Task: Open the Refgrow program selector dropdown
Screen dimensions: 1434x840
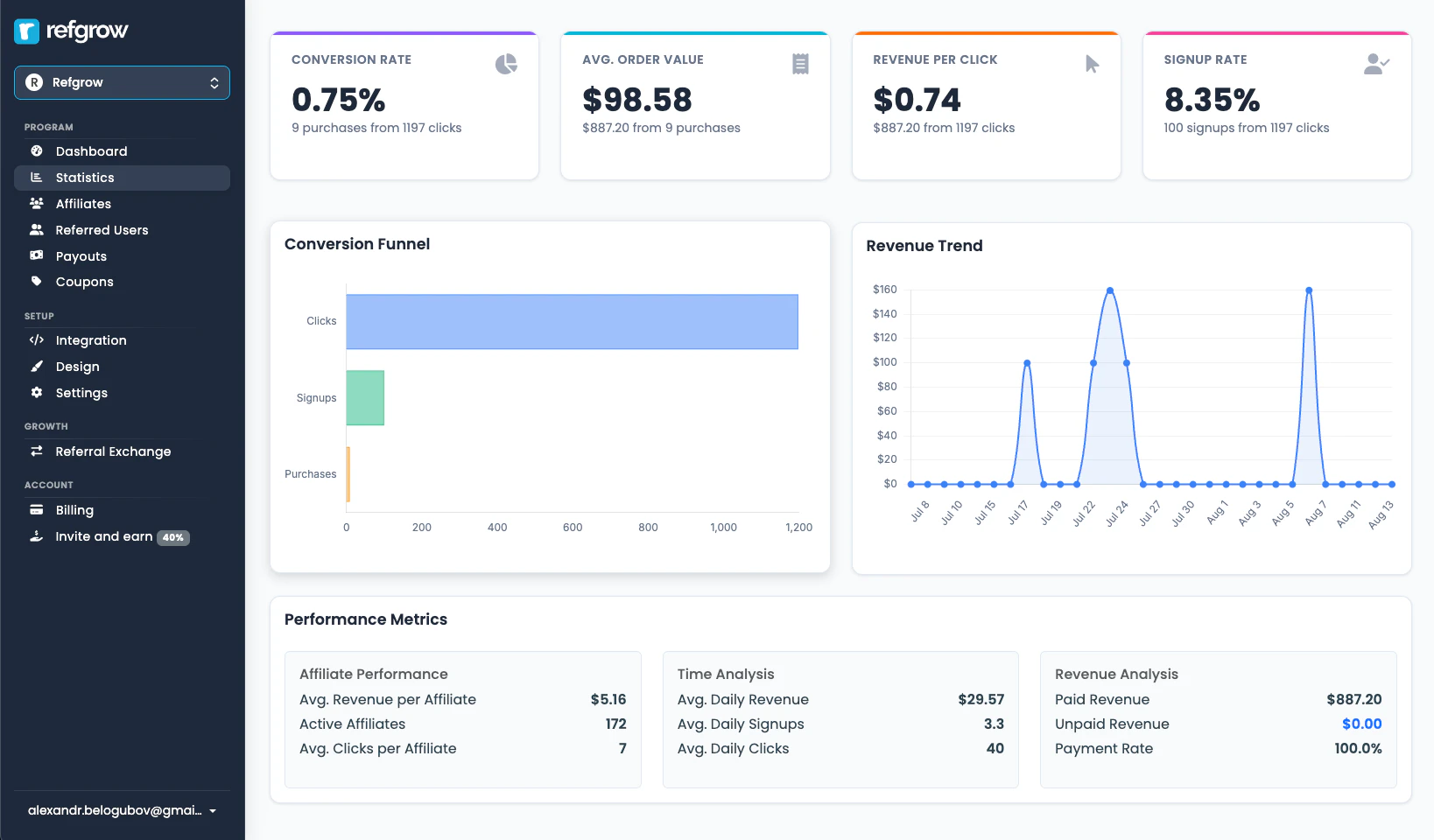Action: 123,82
